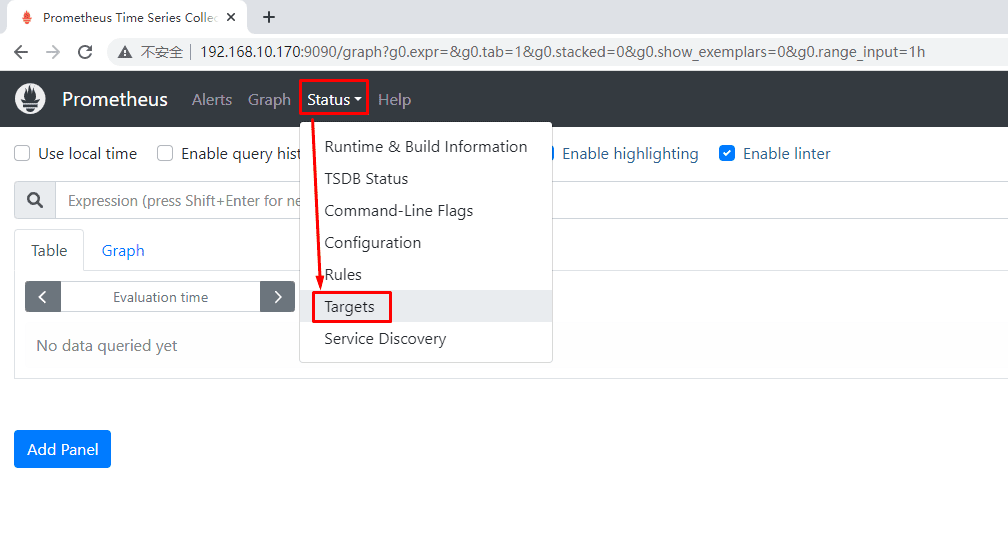The height and width of the screenshot is (535, 1008).
Task: Open Rules from Status menu
Action: click(426, 275)
